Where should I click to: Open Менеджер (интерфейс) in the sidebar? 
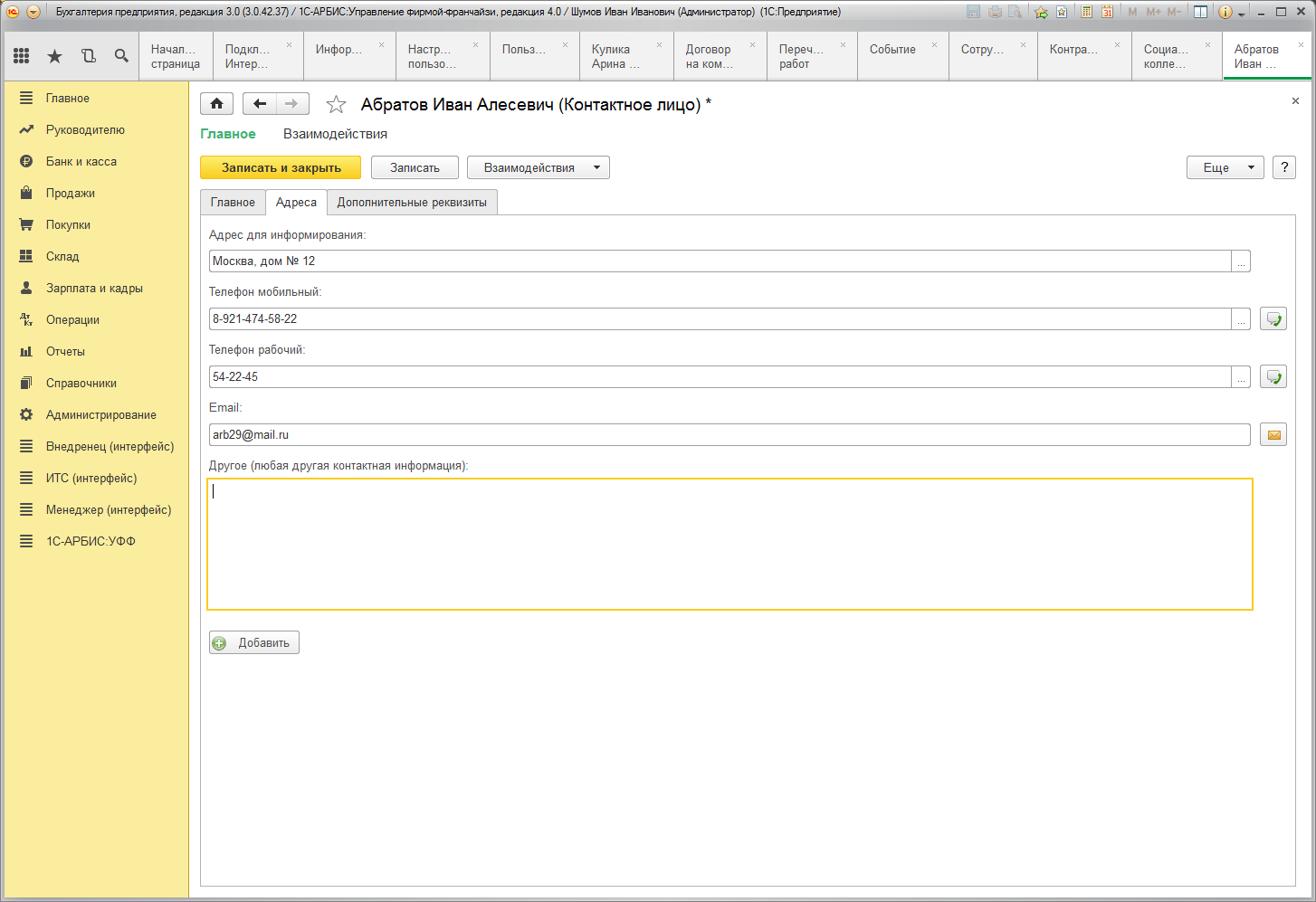pos(97,509)
